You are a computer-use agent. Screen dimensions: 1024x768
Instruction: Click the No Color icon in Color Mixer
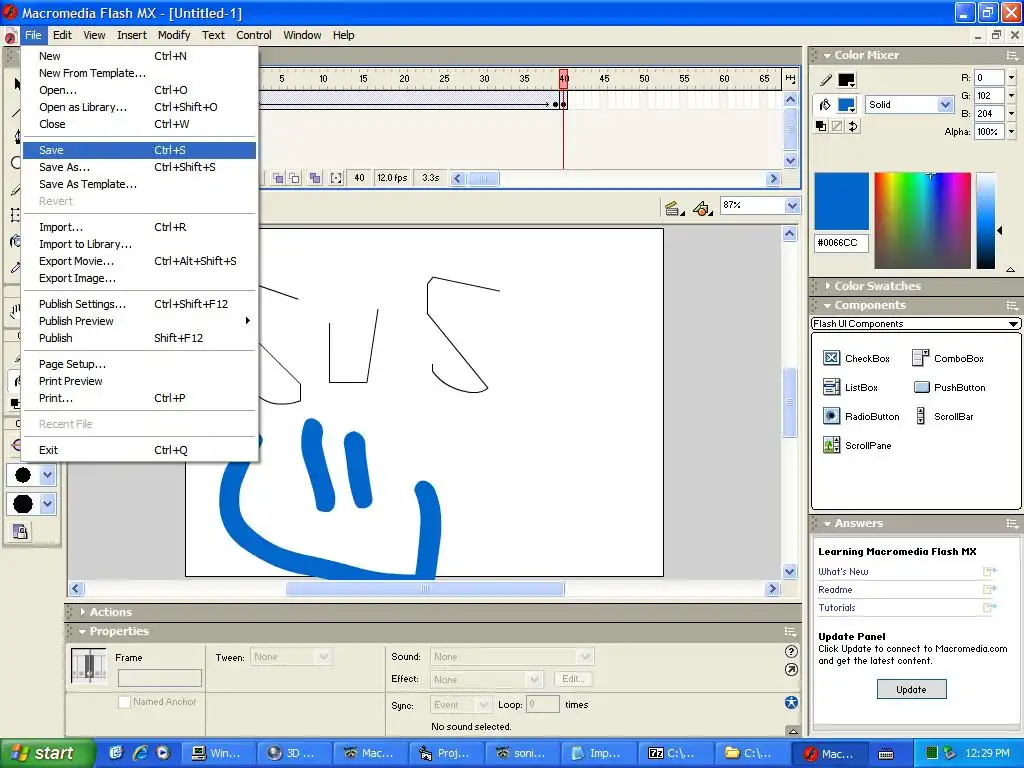click(x=837, y=126)
